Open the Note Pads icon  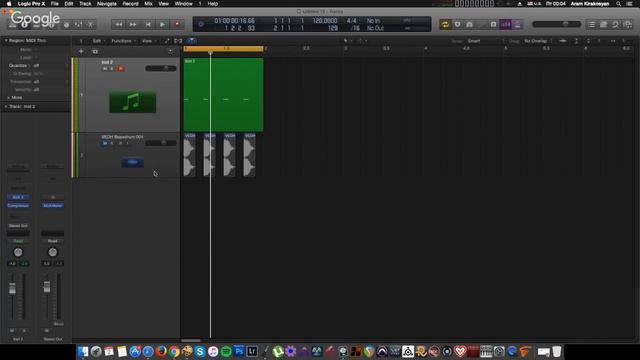604,24
